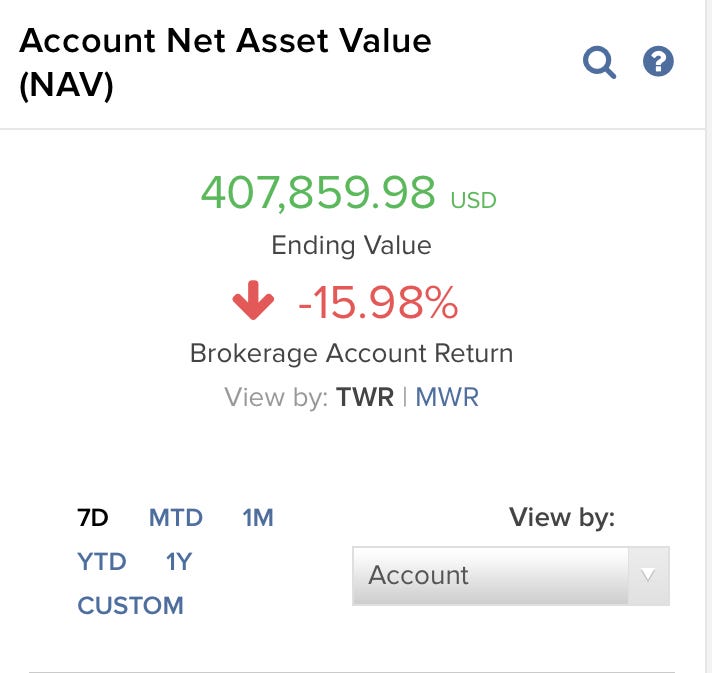712x673 pixels.
Task: Click the 407,859.98 ending value figure
Action: point(318,193)
